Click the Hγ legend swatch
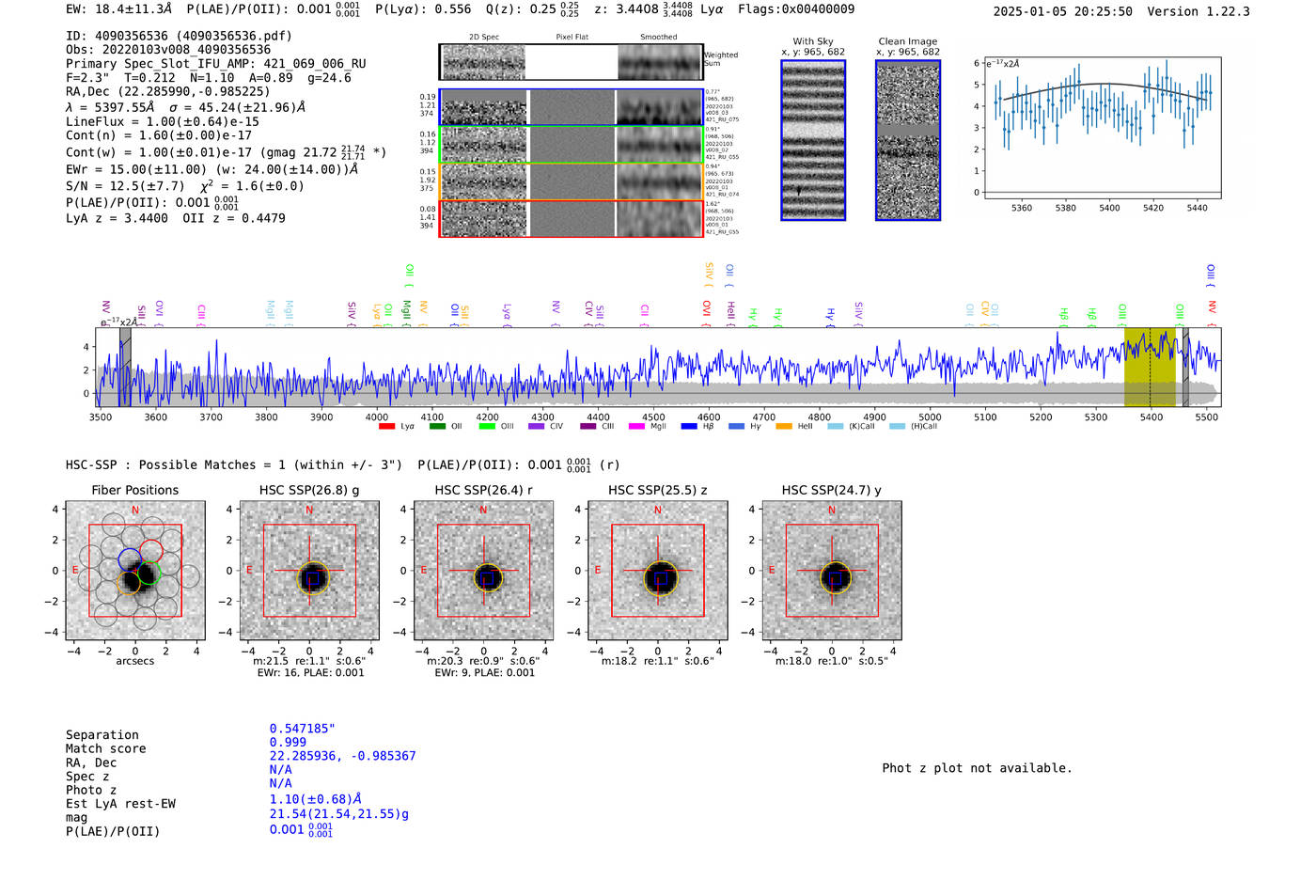This screenshot has height=896, width=1316. click(x=737, y=427)
